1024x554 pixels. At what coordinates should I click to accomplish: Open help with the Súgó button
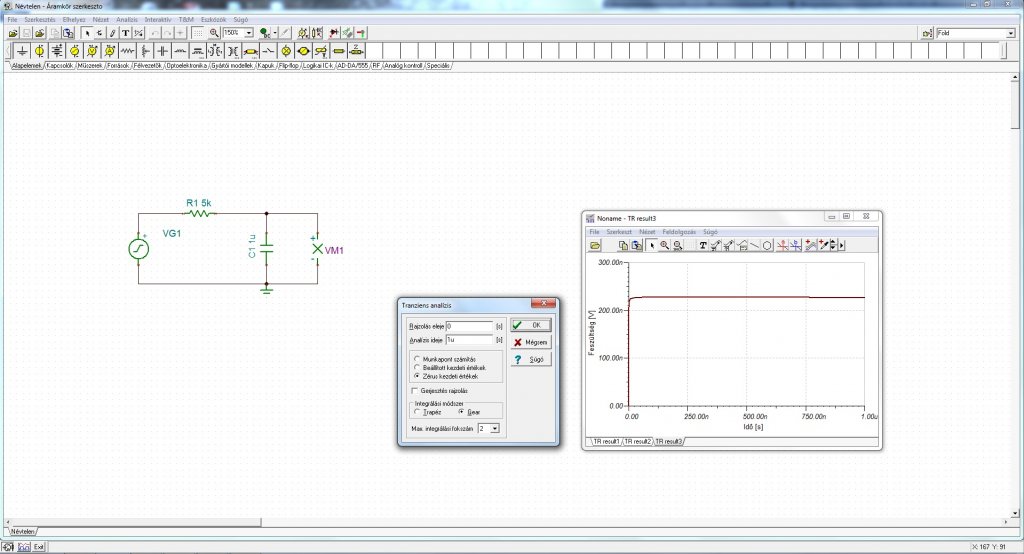point(530,359)
